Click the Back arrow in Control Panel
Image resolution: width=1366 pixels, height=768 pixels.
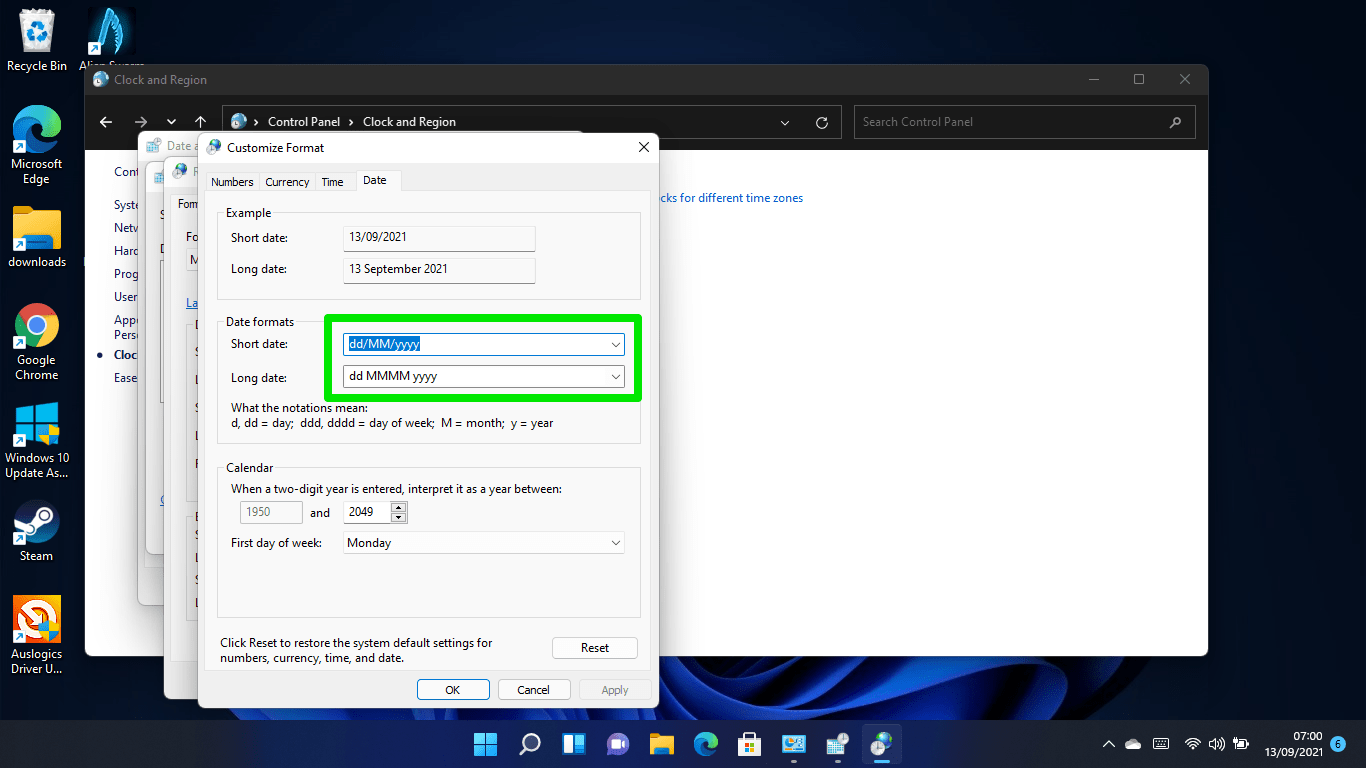[106, 122]
